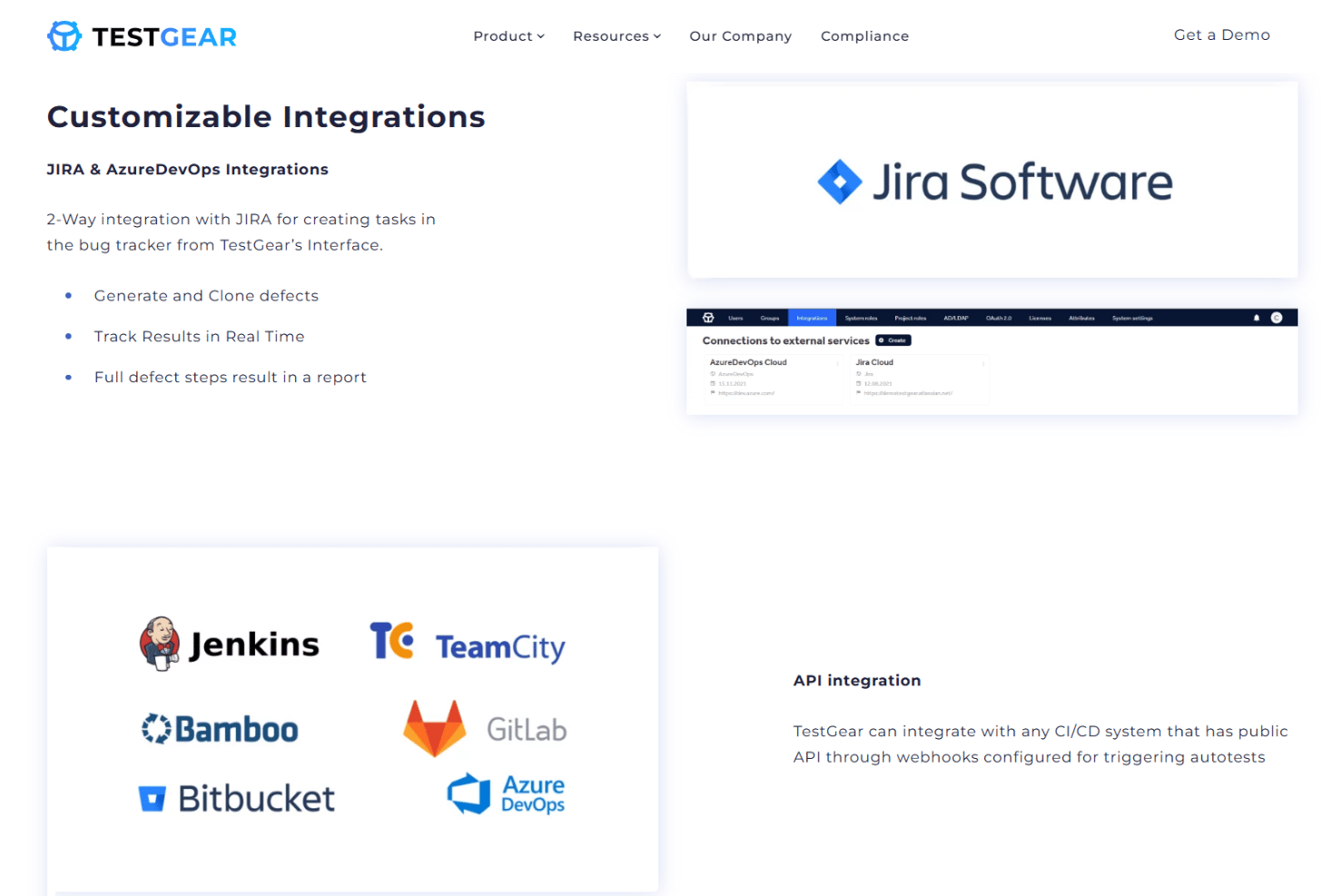This screenshot has width=1344, height=896.
Task: Click the 15.11.2021 date on the AzureDevOps card
Action: click(732, 384)
